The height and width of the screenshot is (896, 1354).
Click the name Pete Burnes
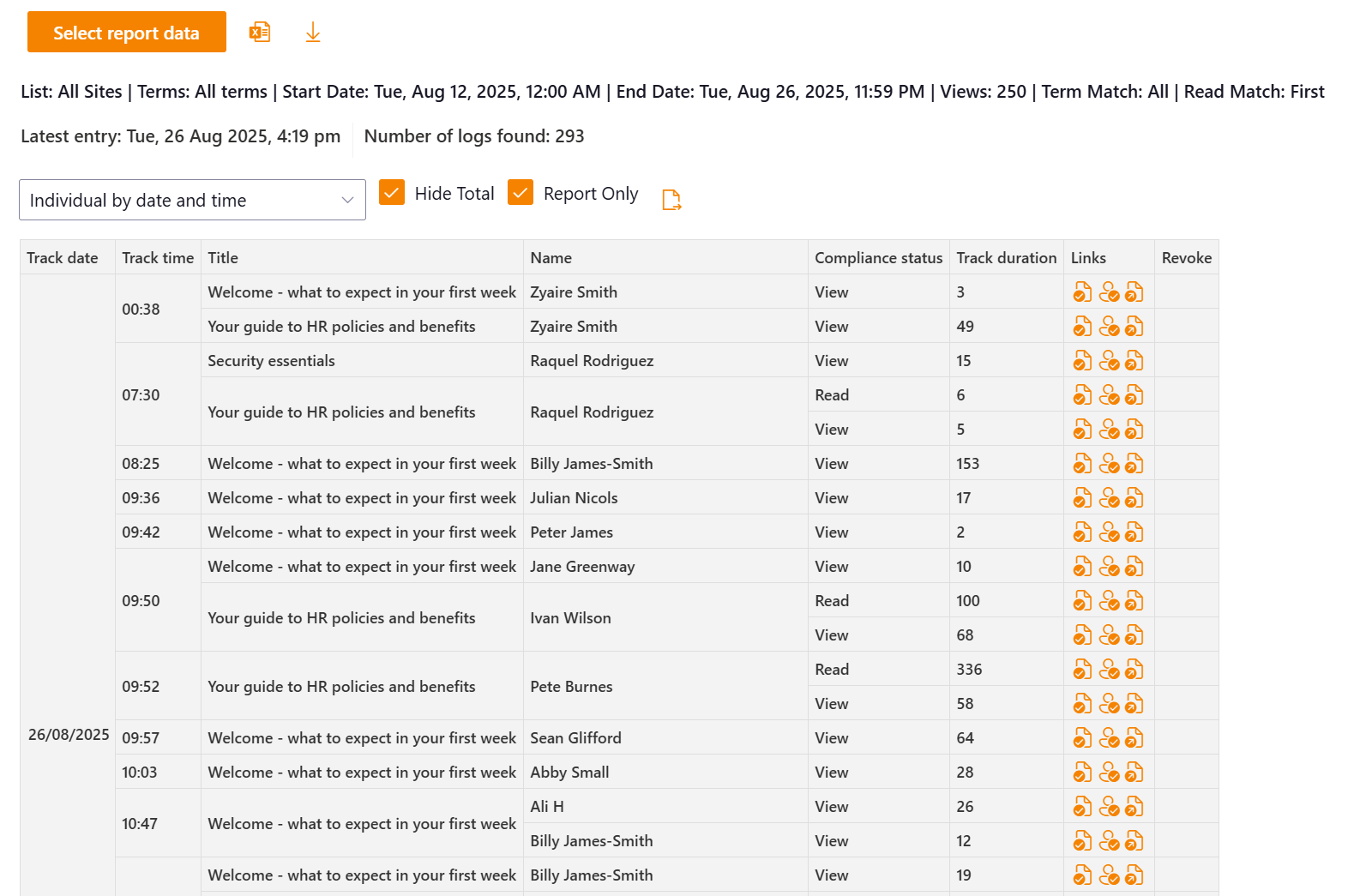pos(571,687)
